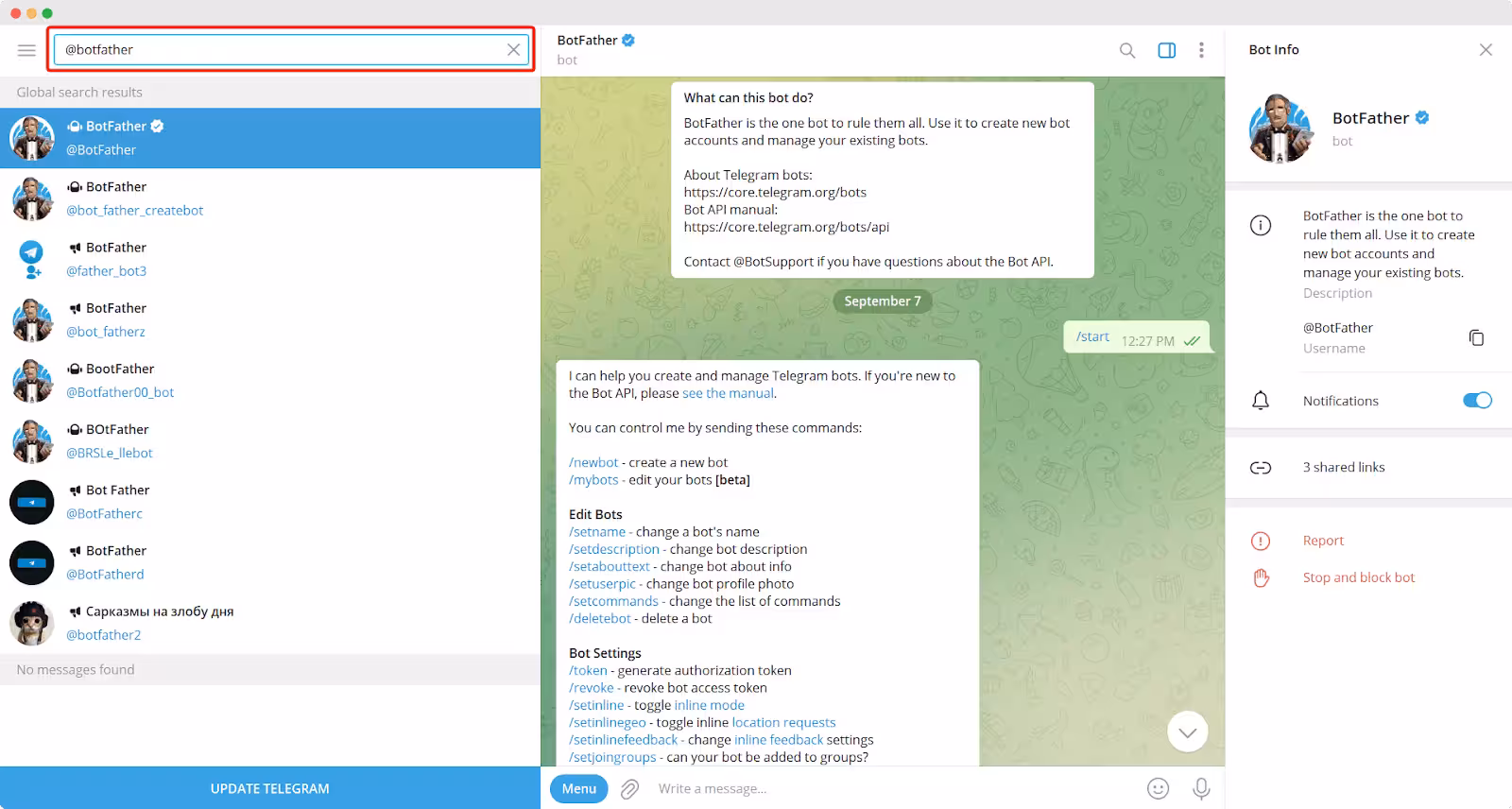Open the @bot_fatherz result
1512x809 pixels.
pyautogui.click(x=270, y=319)
